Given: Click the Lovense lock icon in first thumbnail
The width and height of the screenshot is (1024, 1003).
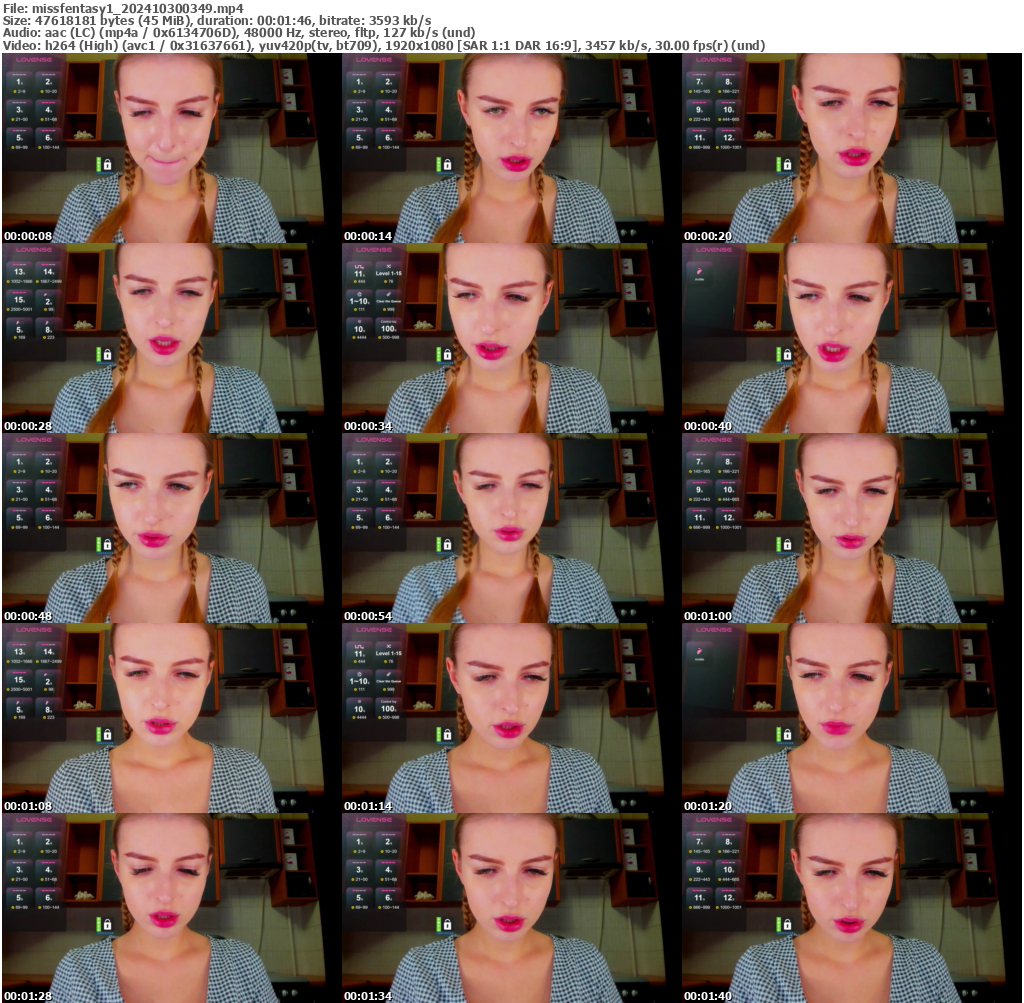Looking at the screenshot, I should pos(107,165).
